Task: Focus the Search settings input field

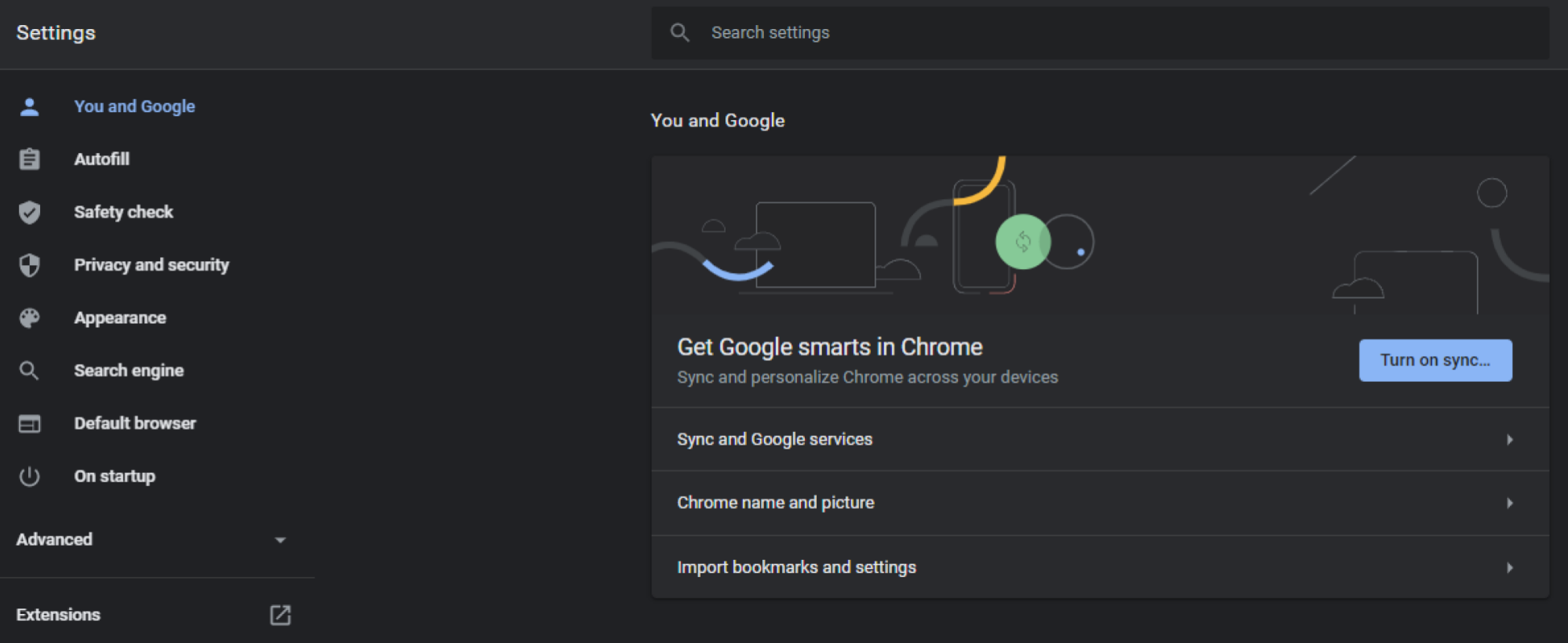Action: tap(1100, 33)
